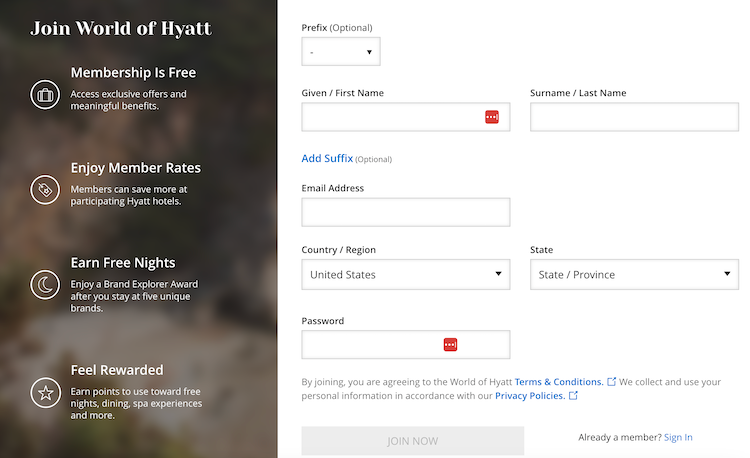The image size is (750, 458).
Task: Click the 'Already a member?' text
Action: pyautogui.click(x=620, y=437)
